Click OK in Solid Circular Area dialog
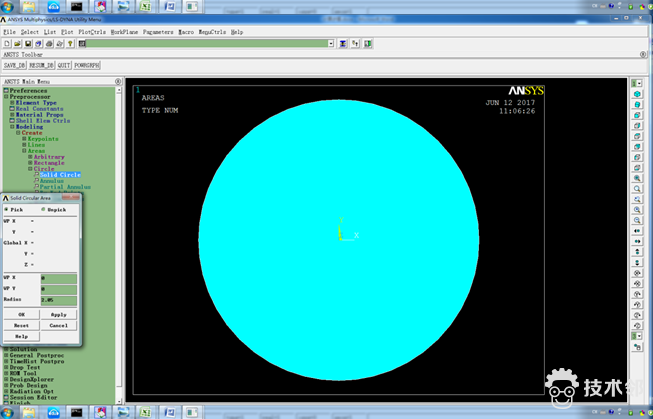The width and height of the screenshot is (653, 419). click(x=22, y=314)
